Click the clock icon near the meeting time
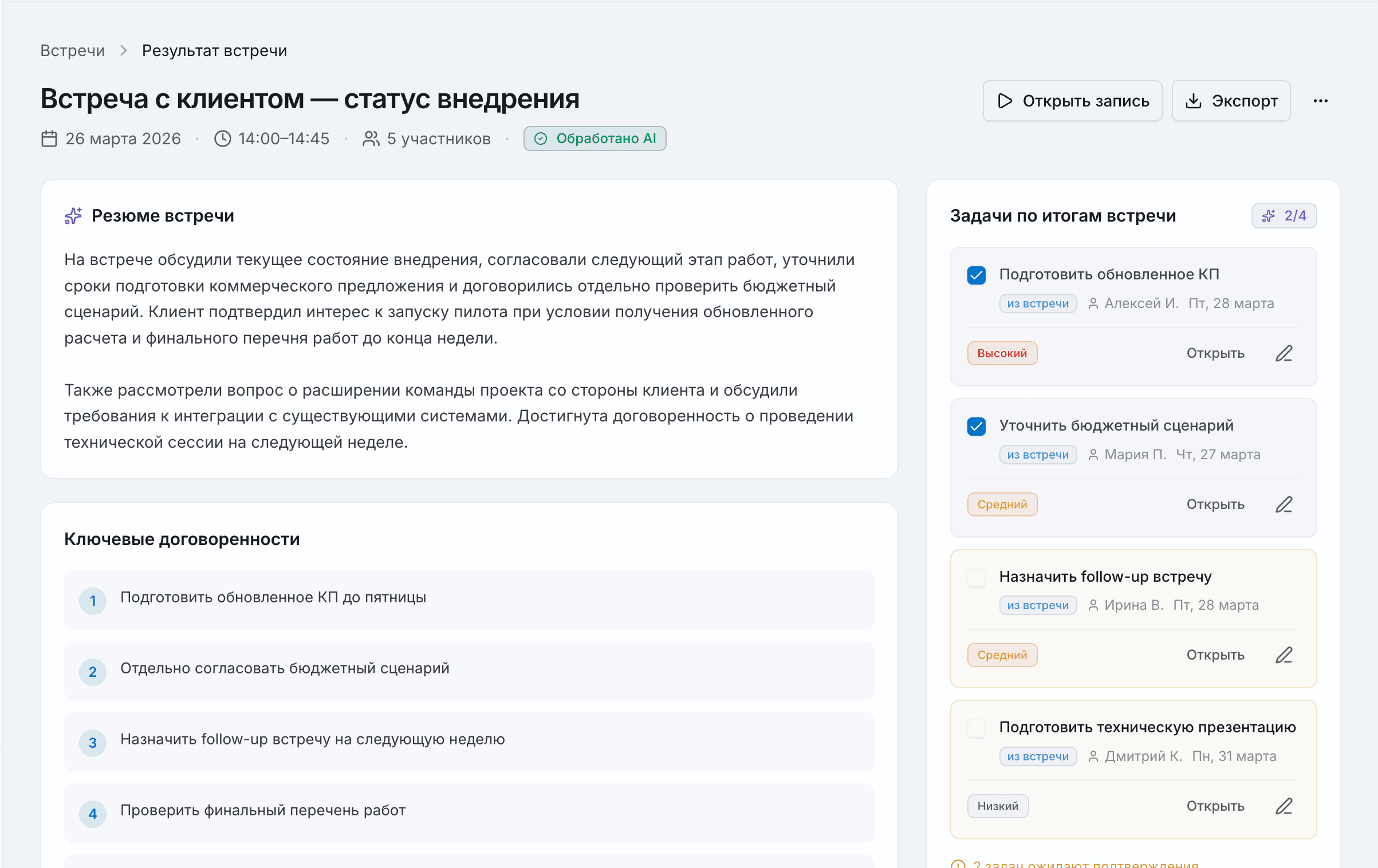Screen dimensions: 1378x868 222,139
